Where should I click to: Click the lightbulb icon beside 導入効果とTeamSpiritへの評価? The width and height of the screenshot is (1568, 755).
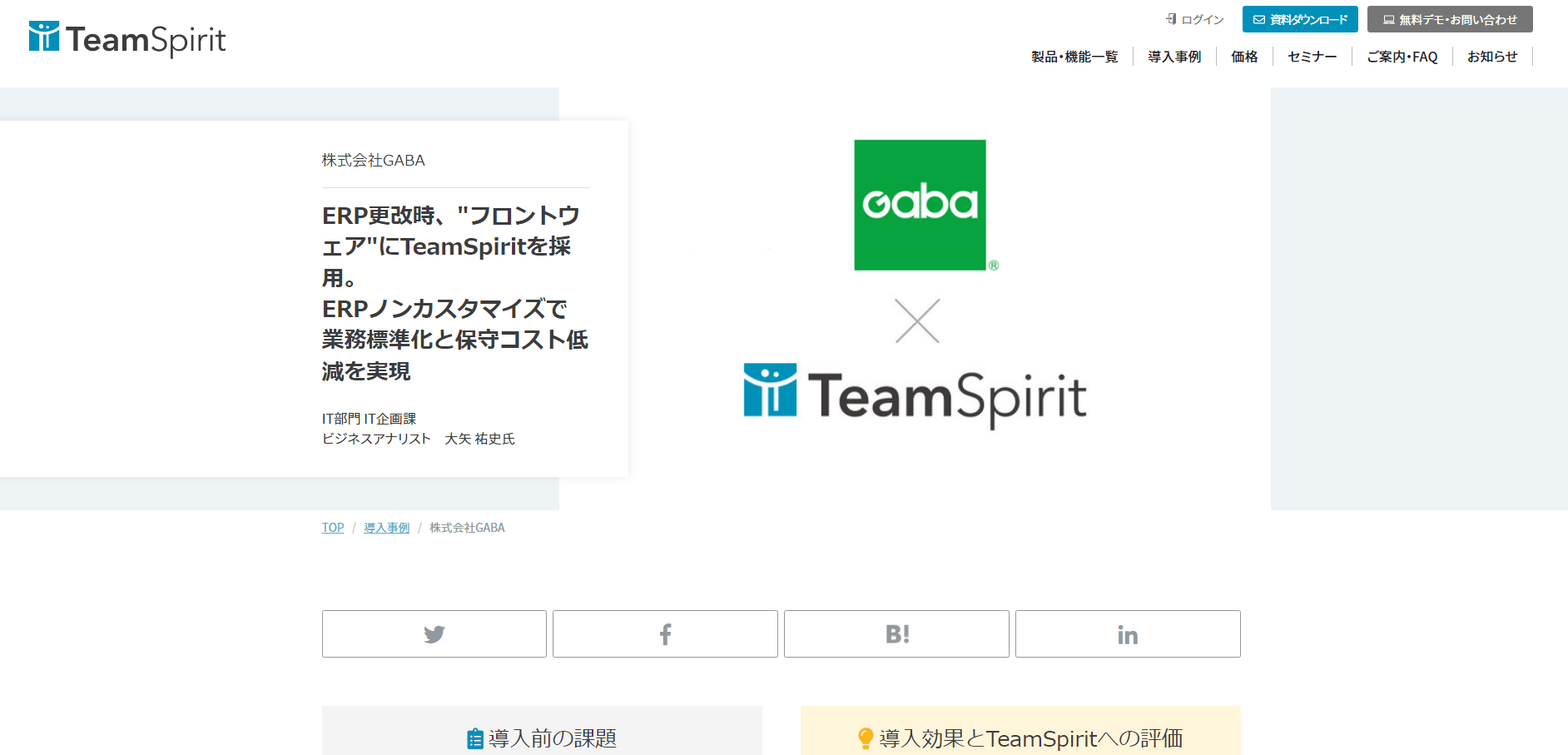pyautogui.click(x=866, y=738)
